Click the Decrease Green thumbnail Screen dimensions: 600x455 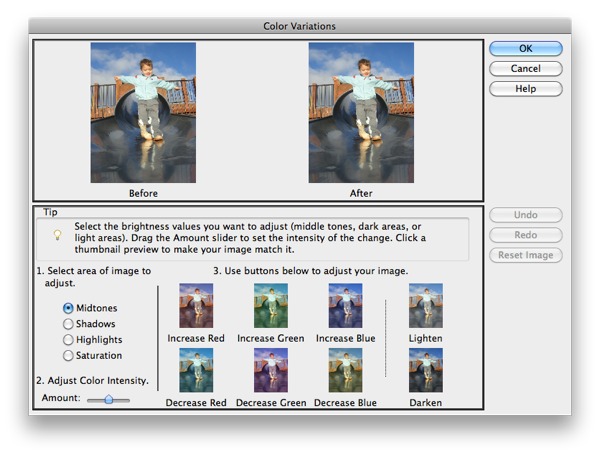[271, 370]
